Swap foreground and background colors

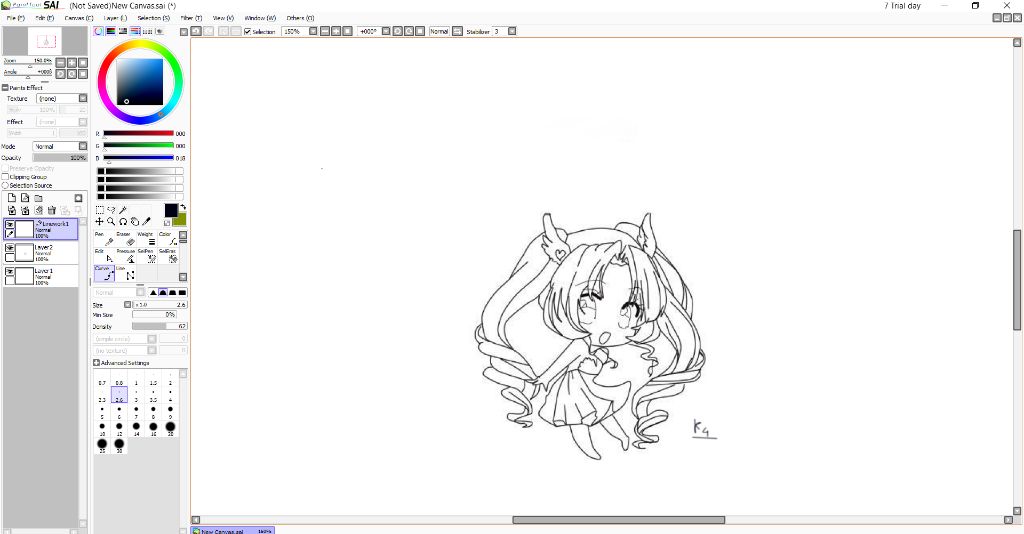tap(183, 208)
